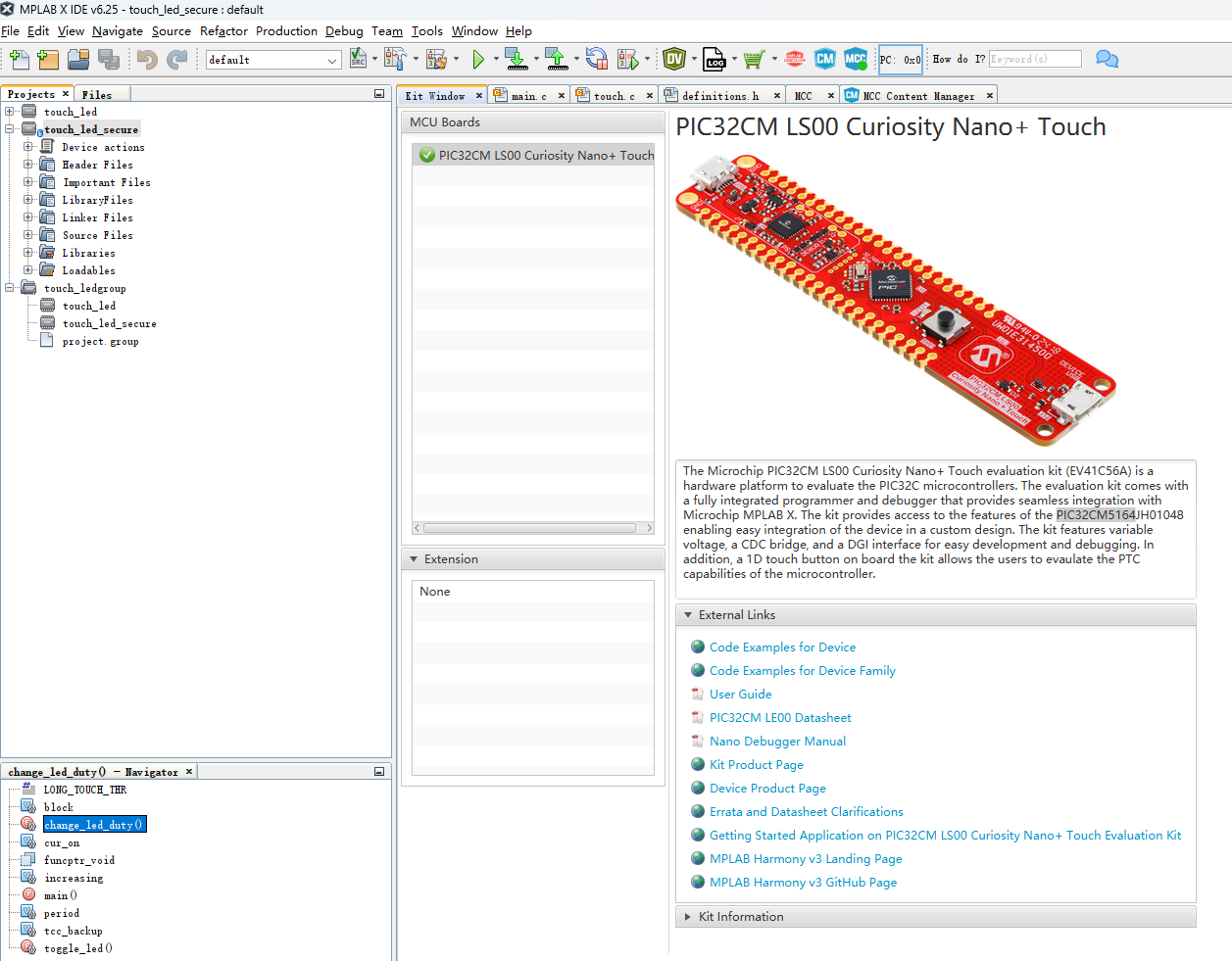
Task: Click the MCC Configurator icon with green dot
Action: tap(856, 59)
